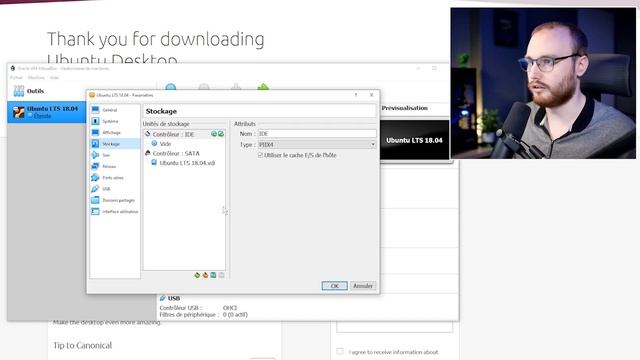Open the Fichier menu in VirtualBox

pyautogui.click(x=16, y=78)
